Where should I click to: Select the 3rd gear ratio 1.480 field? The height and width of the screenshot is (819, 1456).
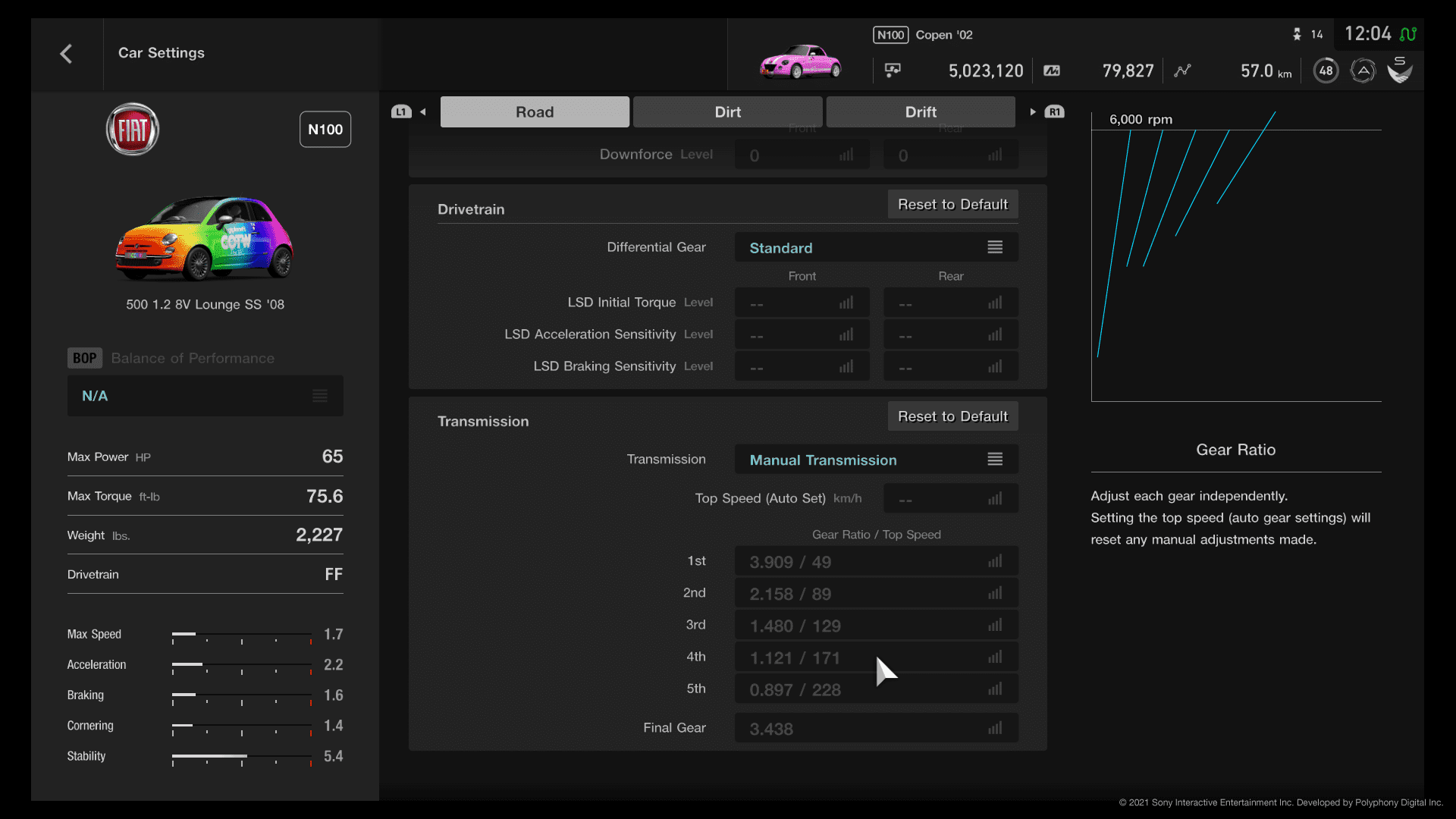[x=877, y=625]
